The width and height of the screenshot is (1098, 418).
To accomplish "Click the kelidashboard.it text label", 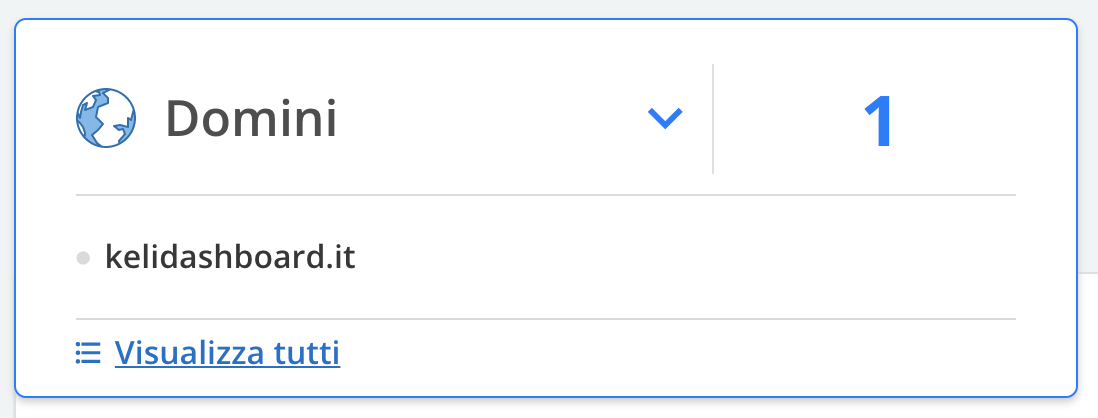I will (x=230, y=258).
